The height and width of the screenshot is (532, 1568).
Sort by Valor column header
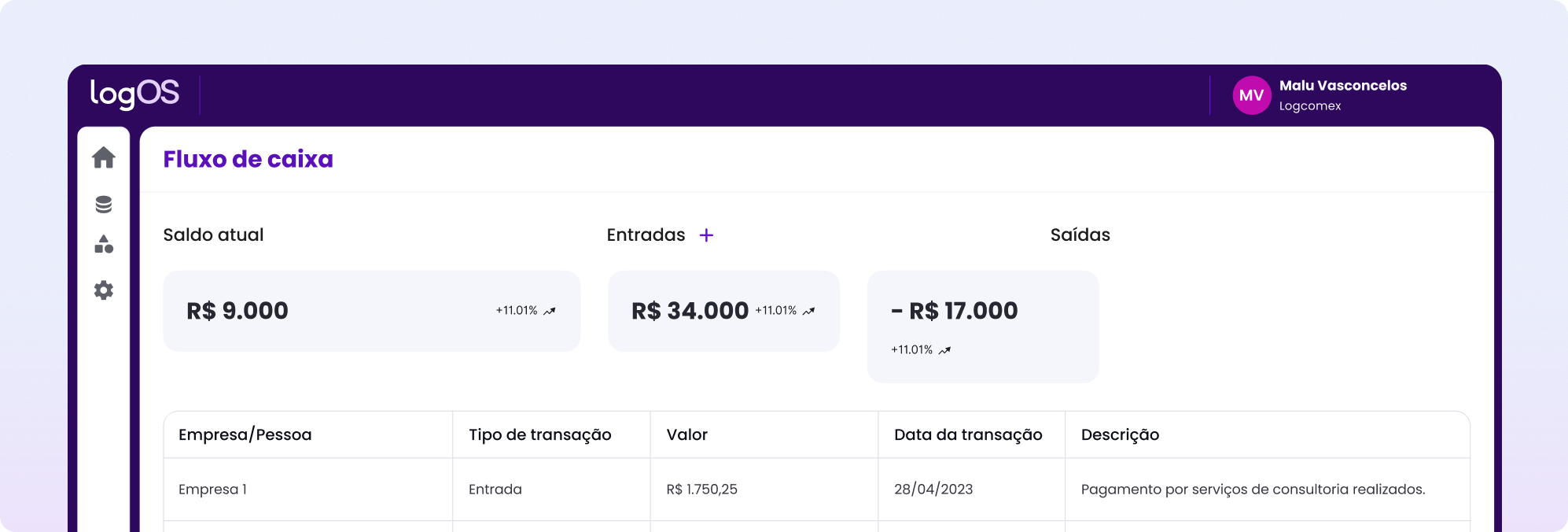(x=686, y=434)
